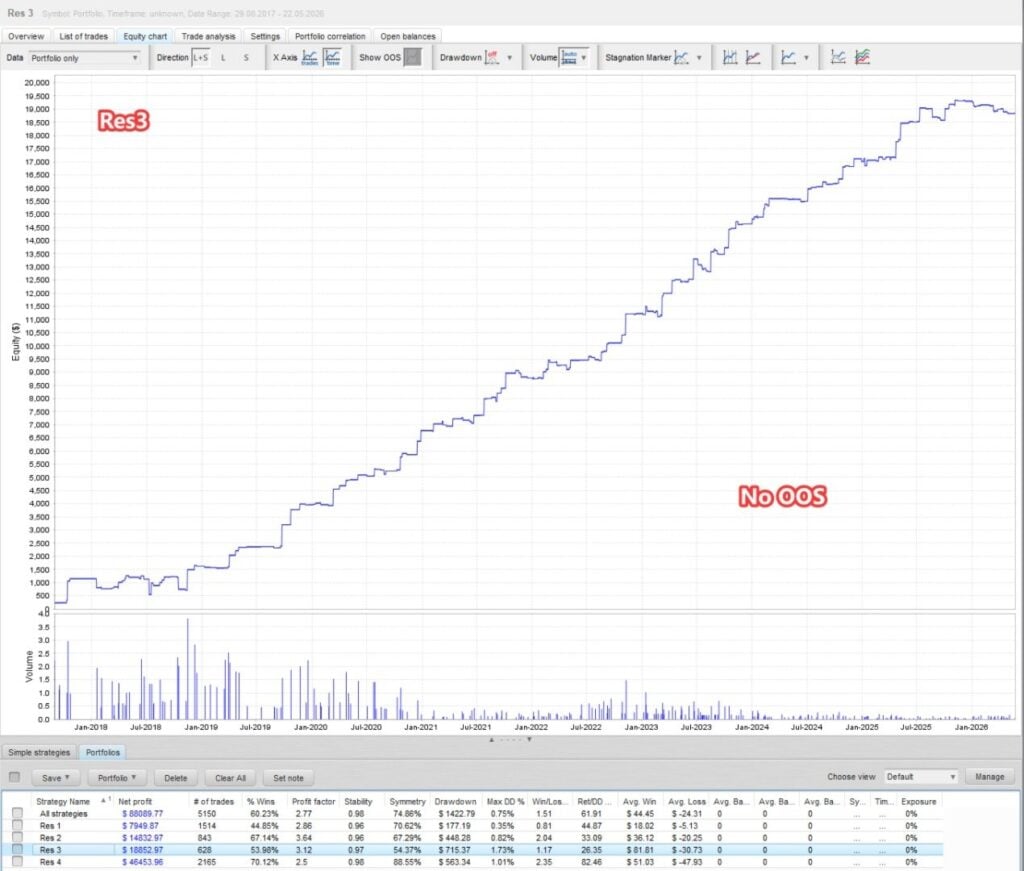This screenshot has height=871, width=1024.
Task: Click Res 2 net profit $ 14832.97
Action: (142, 838)
